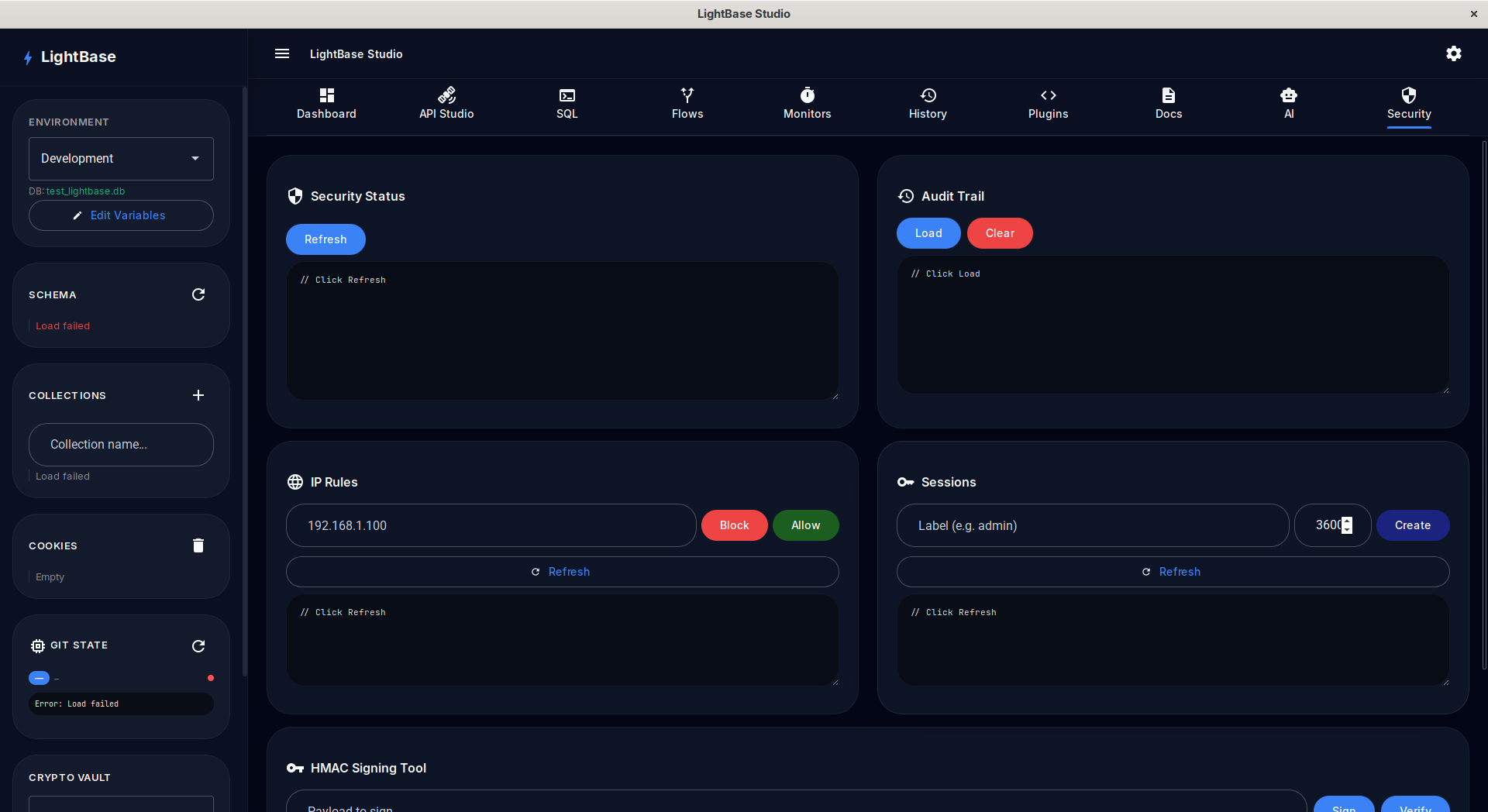1488x812 pixels.
Task: Close the LightBase Studio window
Action: [1473, 14]
